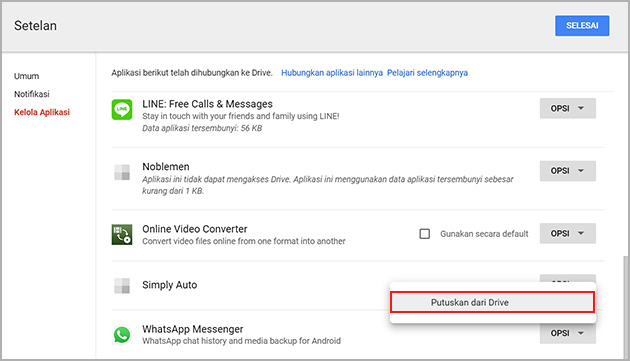Open 'Hubungkan aplikasi lainnya' link
This screenshot has height=361, width=630.
332,73
